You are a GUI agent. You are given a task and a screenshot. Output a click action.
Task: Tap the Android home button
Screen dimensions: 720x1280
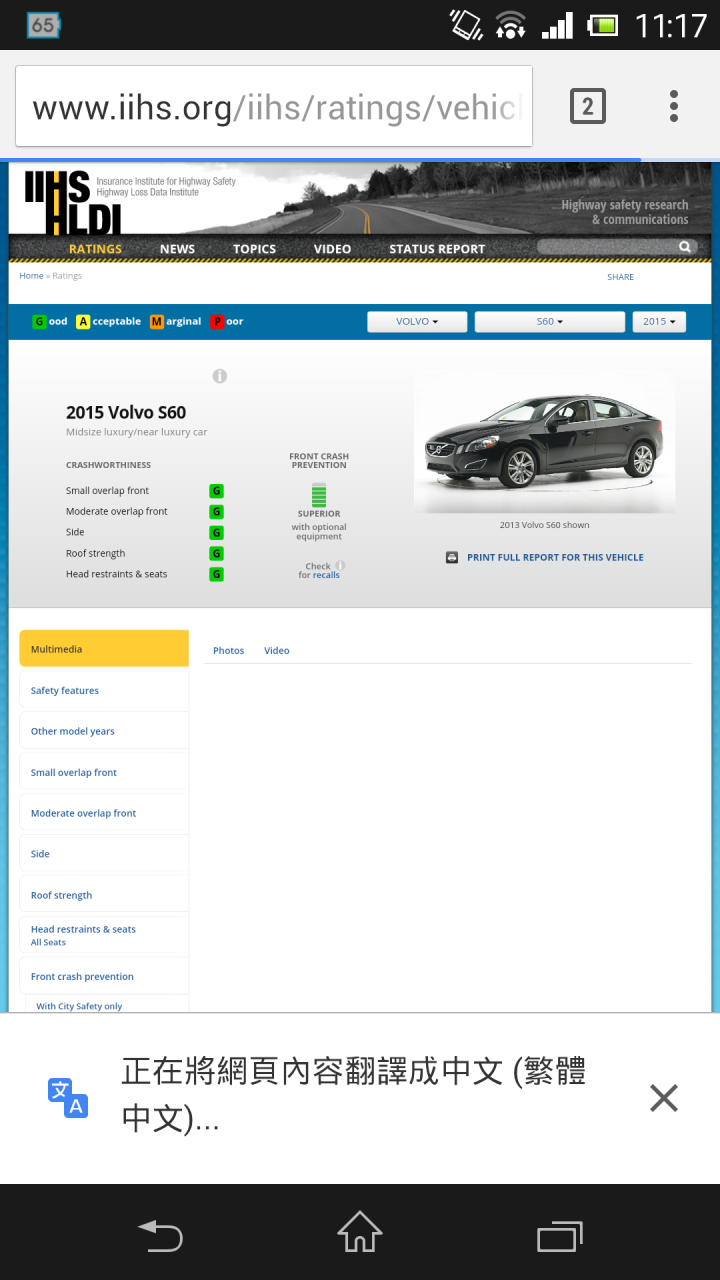click(x=360, y=1232)
